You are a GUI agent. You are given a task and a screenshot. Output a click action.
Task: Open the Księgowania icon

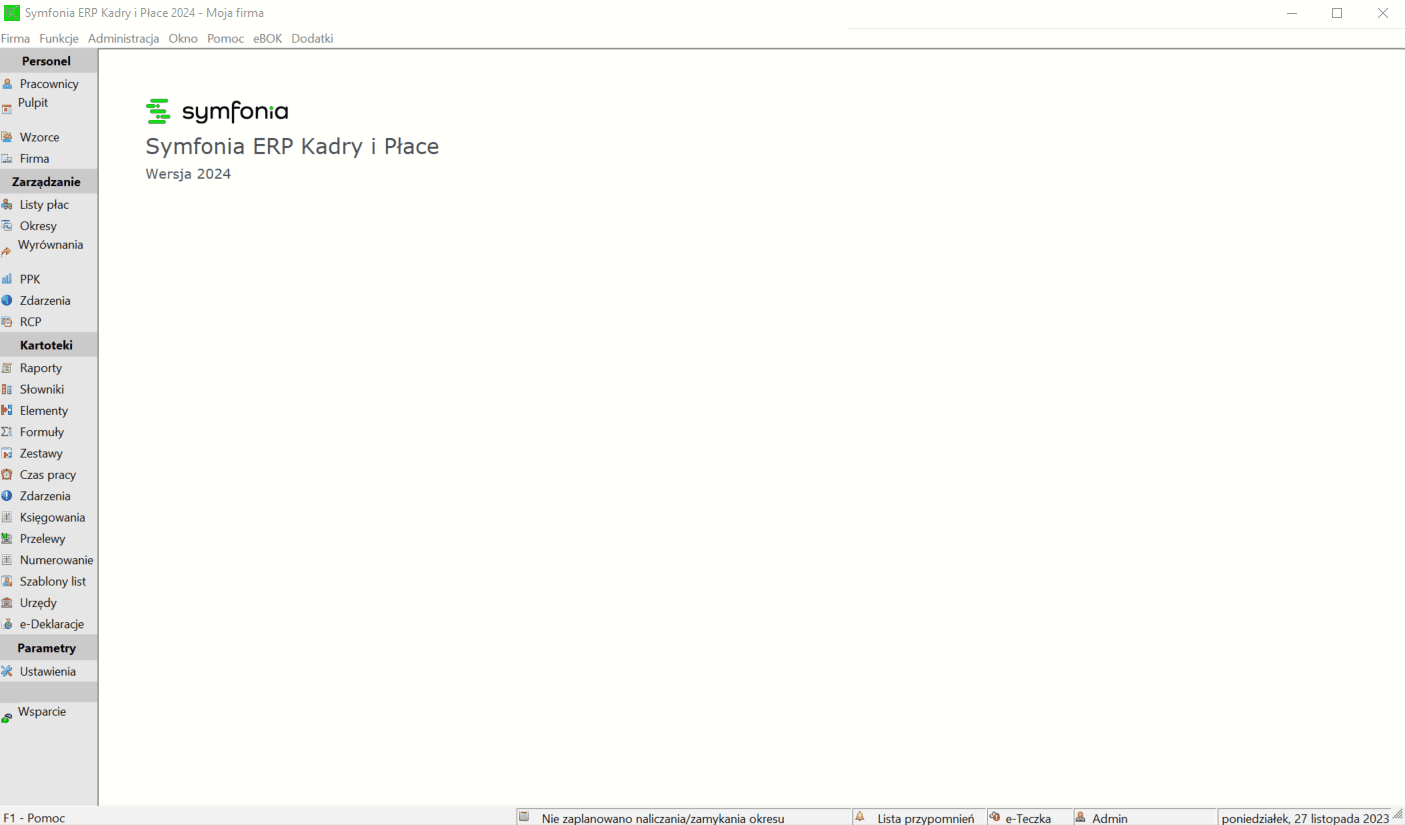[x=7, y=517]
